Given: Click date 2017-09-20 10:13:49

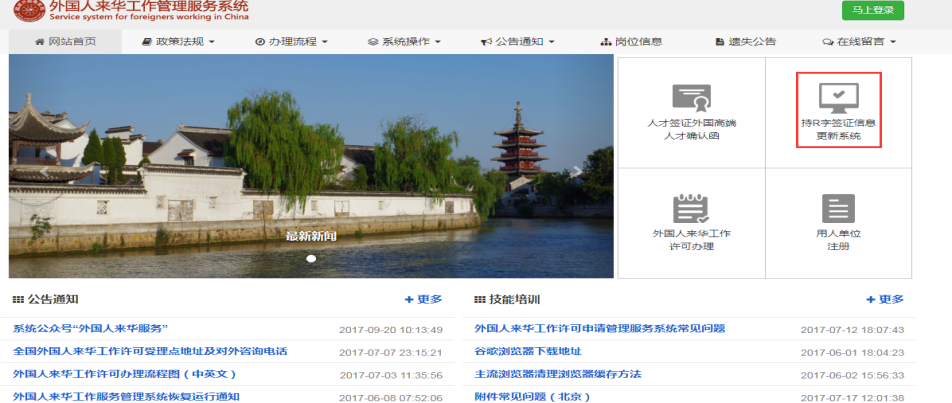Looking at the screenshot, I should [390, 330].
